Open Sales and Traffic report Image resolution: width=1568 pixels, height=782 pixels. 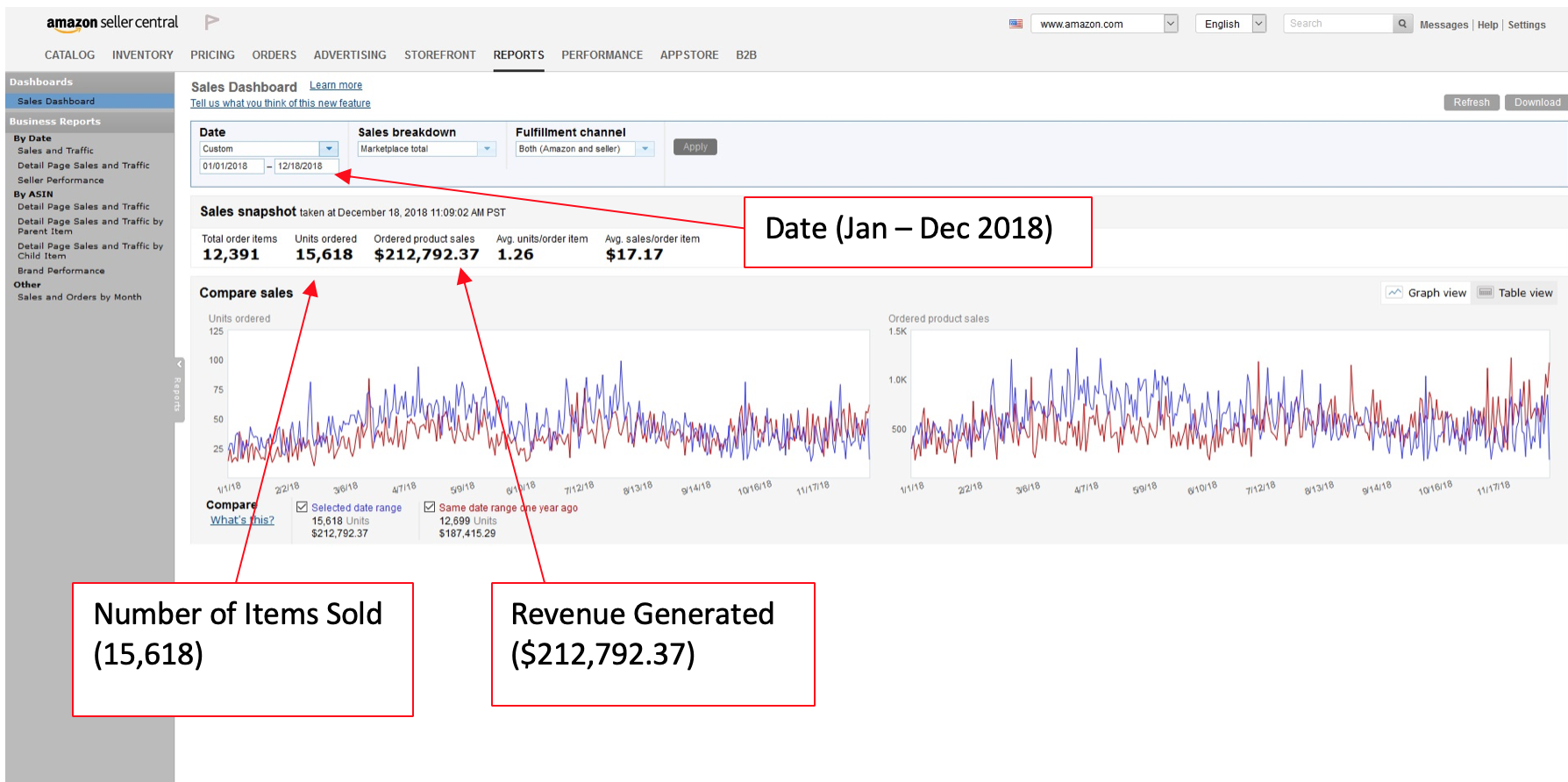coord(55,151)
